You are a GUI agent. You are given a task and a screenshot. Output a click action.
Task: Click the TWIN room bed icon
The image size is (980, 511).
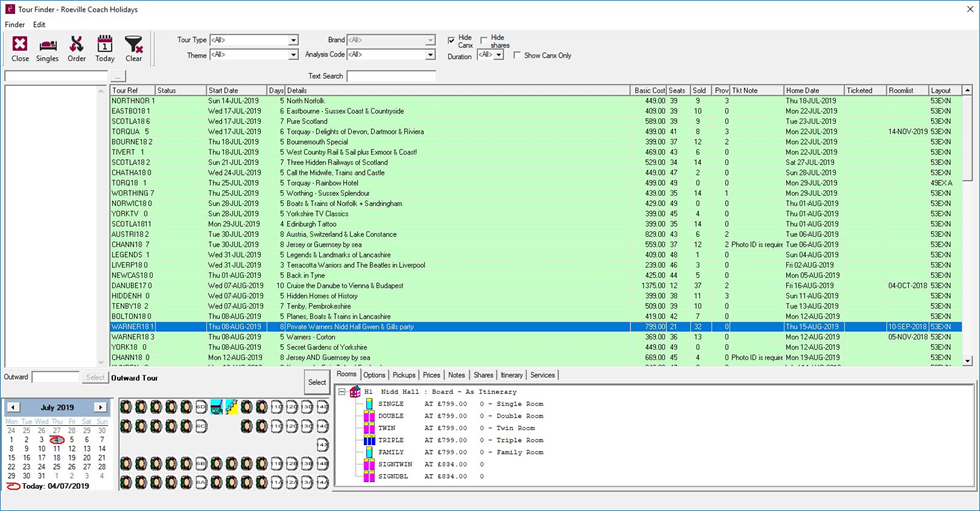[369, 428]
